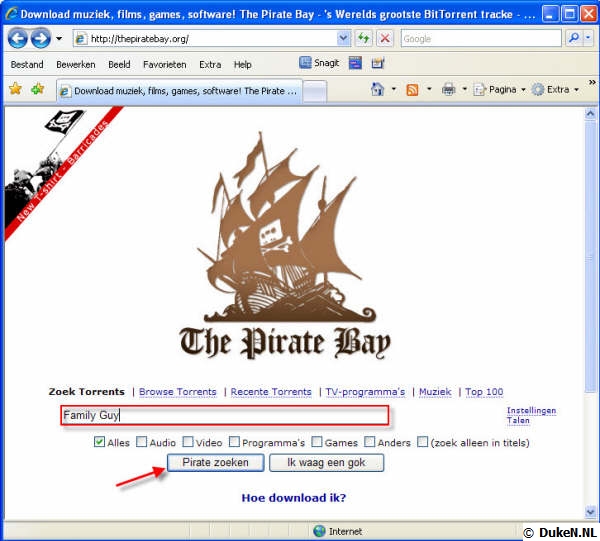Click the scrollbar up arrow

point(590,114)
